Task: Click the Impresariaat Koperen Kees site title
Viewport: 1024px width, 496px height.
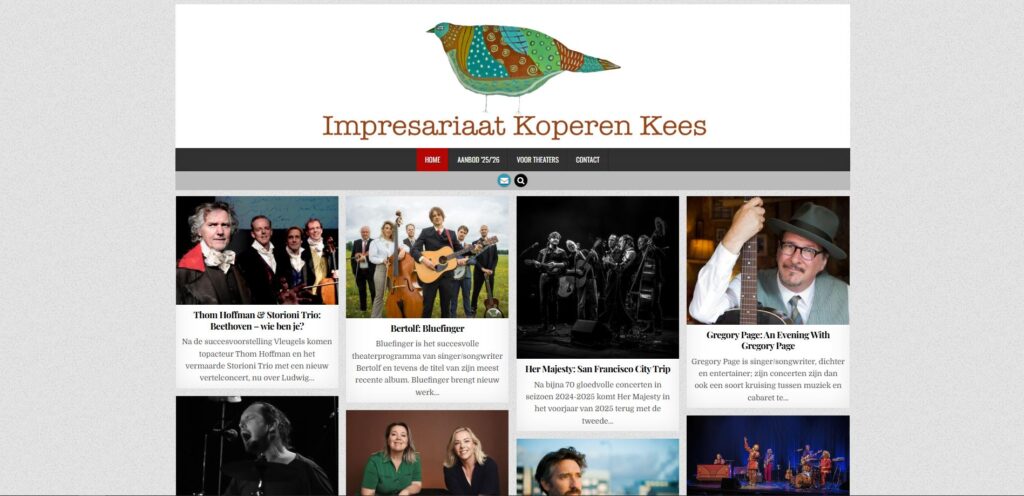Action: (514, 126)
